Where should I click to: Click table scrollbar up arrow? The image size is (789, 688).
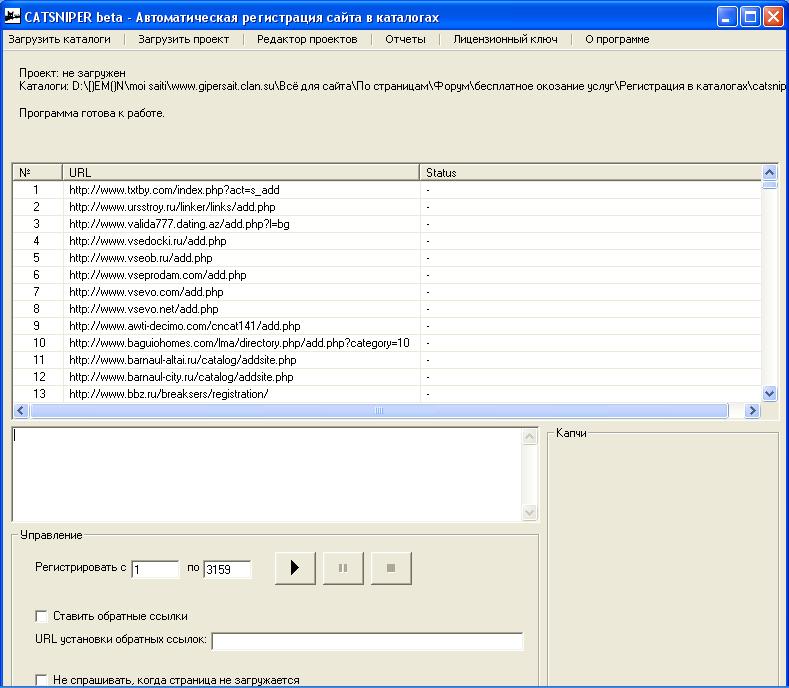point(769,173)
